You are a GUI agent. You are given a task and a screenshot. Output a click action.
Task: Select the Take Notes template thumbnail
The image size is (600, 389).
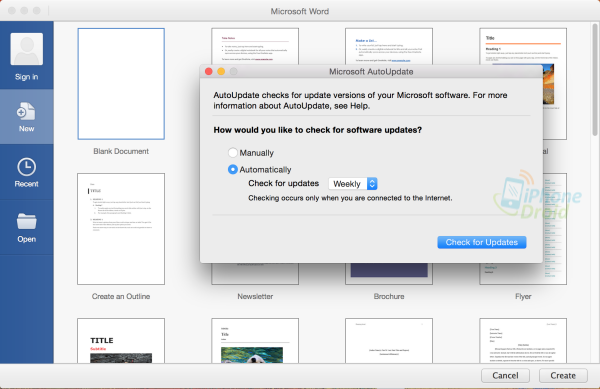pos(255,46)
